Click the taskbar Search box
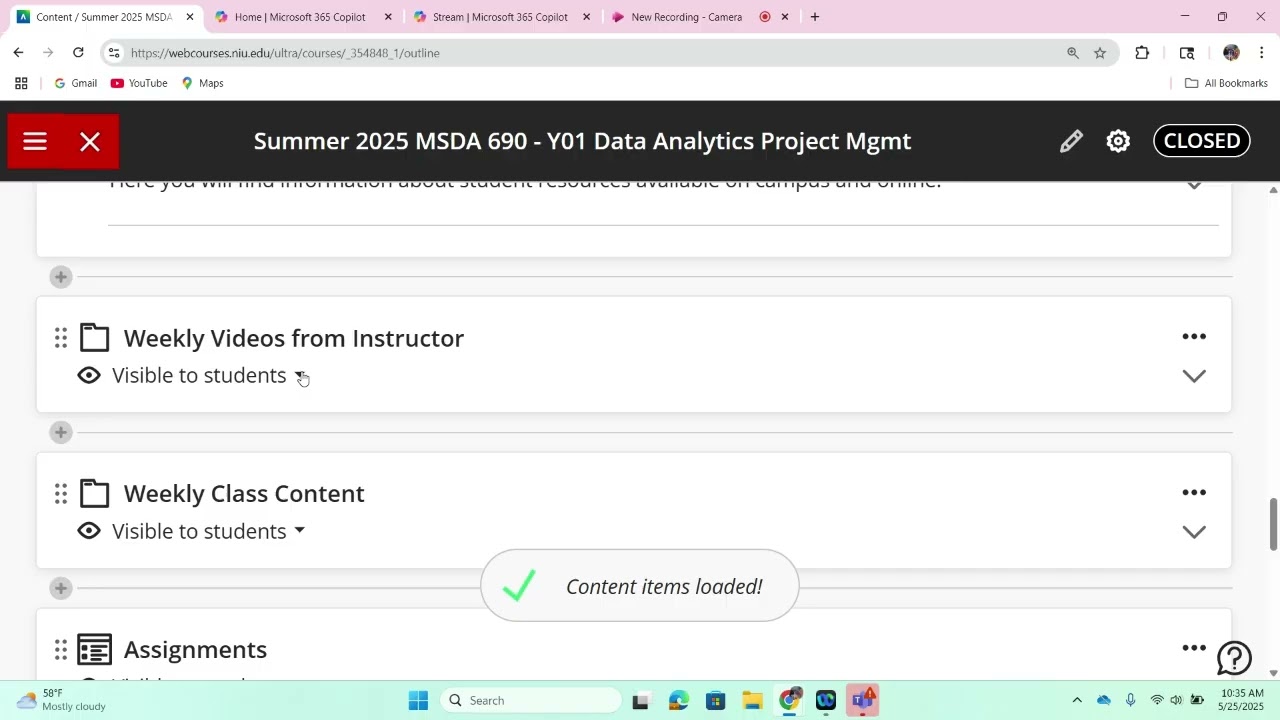This screenshot has width=1280, height=720. point(530,700)
